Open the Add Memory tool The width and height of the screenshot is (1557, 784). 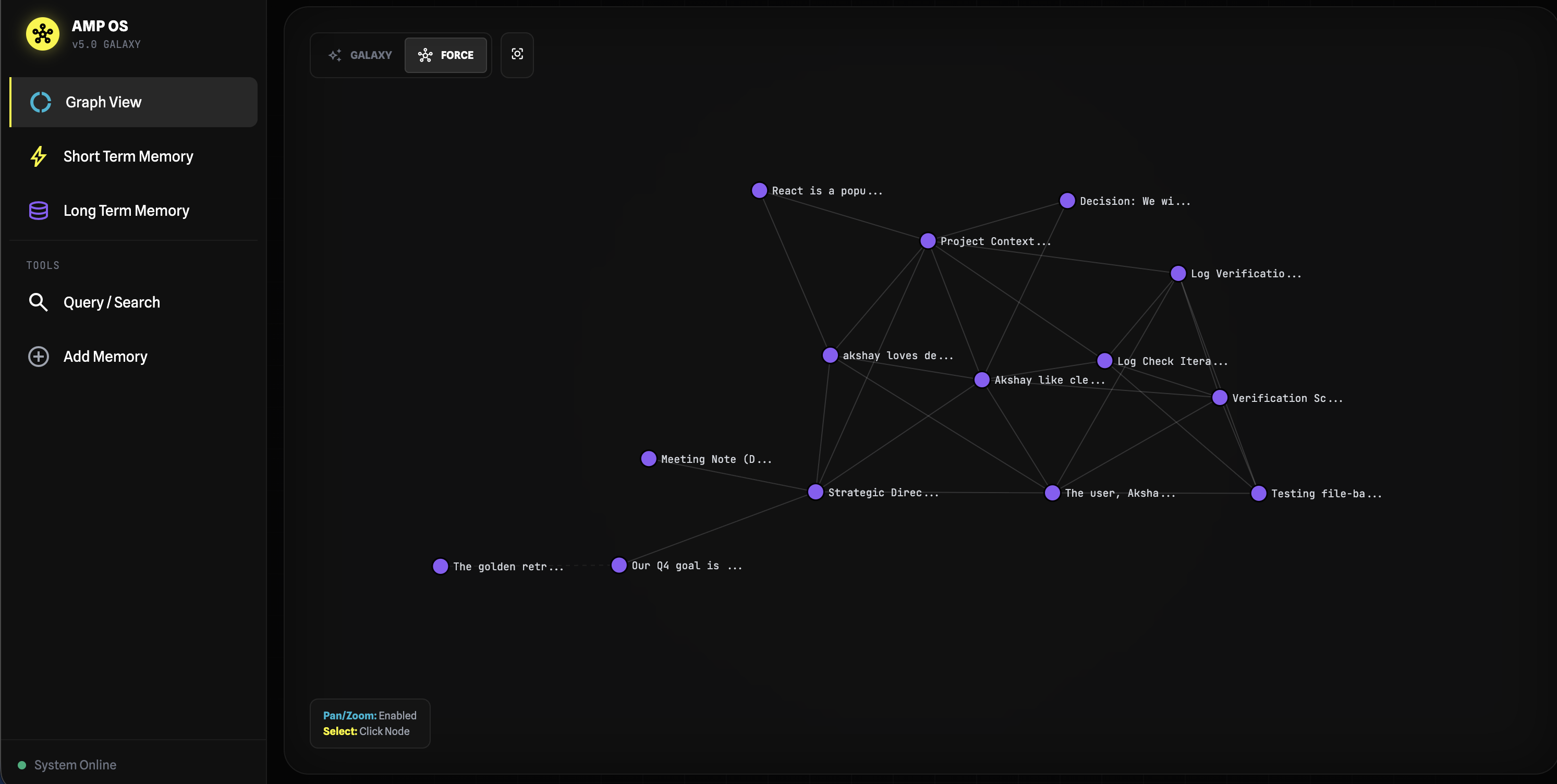[x=105, y=357]
